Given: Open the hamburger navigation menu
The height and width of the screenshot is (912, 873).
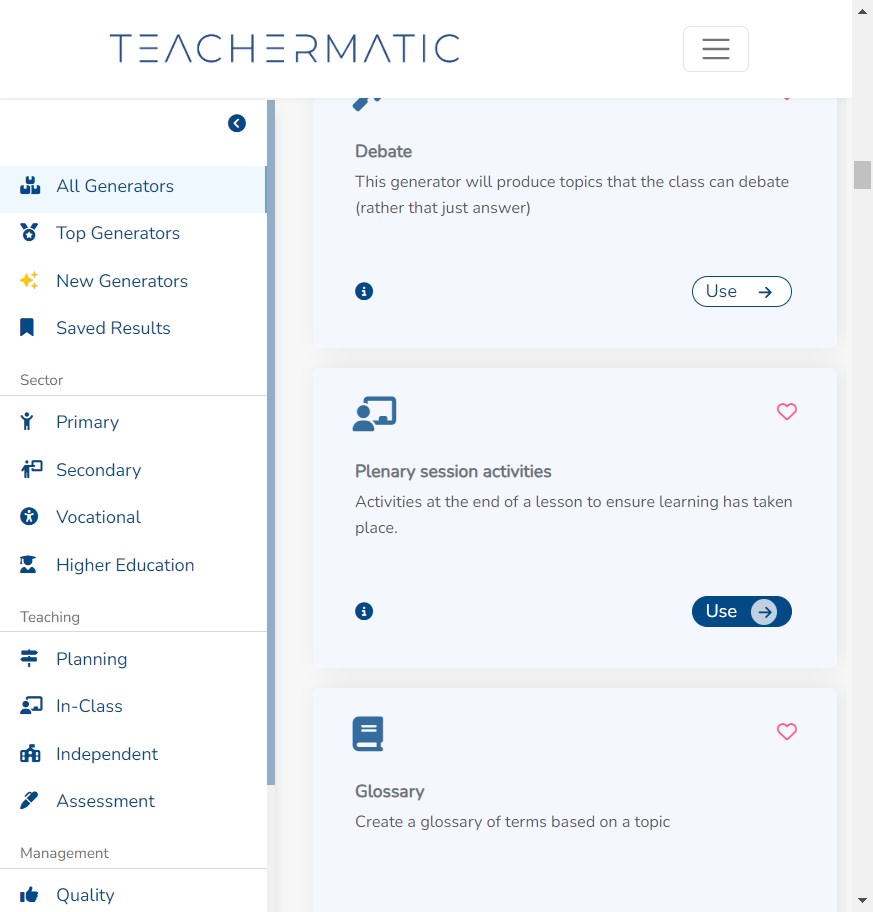Looking at the screenshot, I should 715,49.
